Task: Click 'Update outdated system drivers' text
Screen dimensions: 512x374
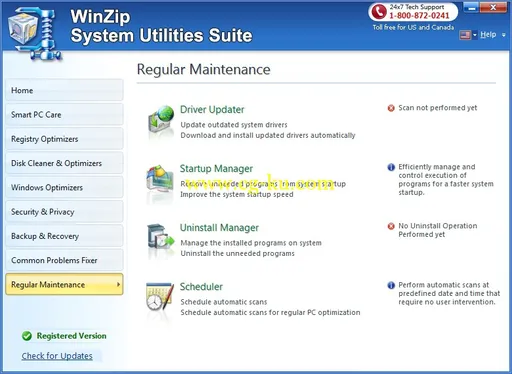Action: pos(234,125)
